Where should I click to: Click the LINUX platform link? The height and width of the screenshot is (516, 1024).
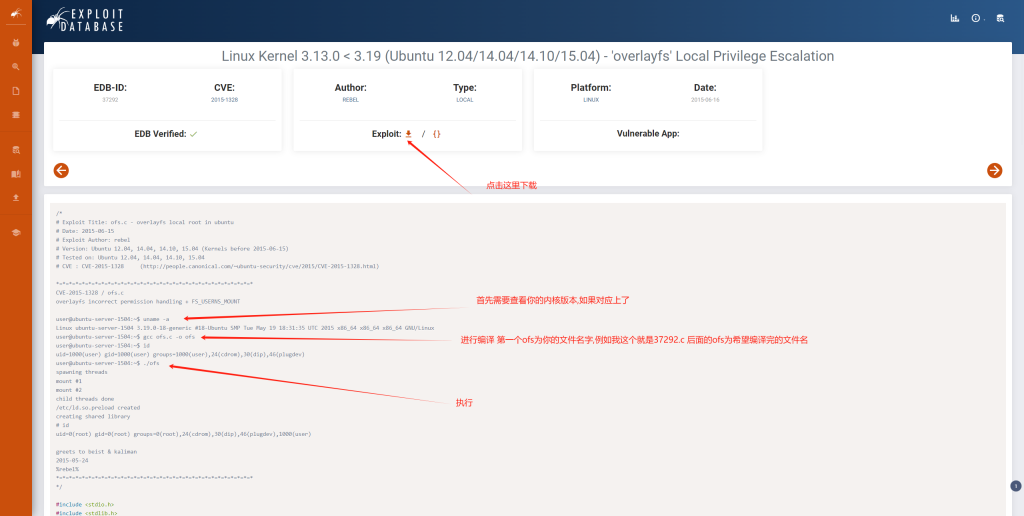tap(590, 100)
